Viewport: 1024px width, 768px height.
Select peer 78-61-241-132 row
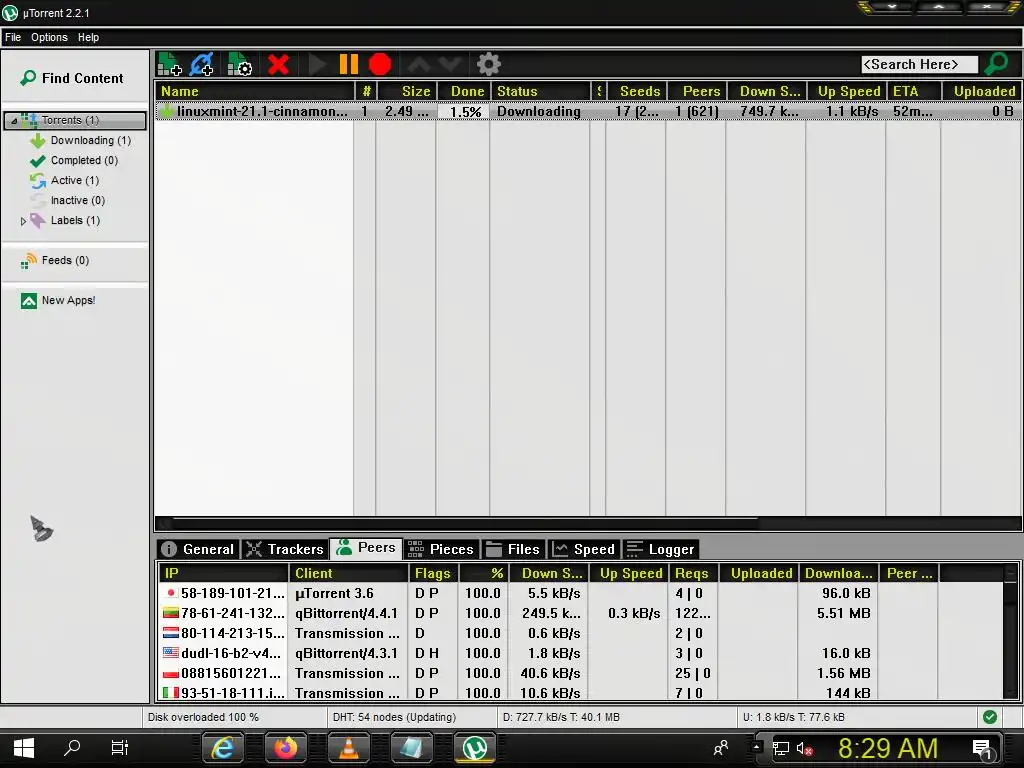point(581,613)
